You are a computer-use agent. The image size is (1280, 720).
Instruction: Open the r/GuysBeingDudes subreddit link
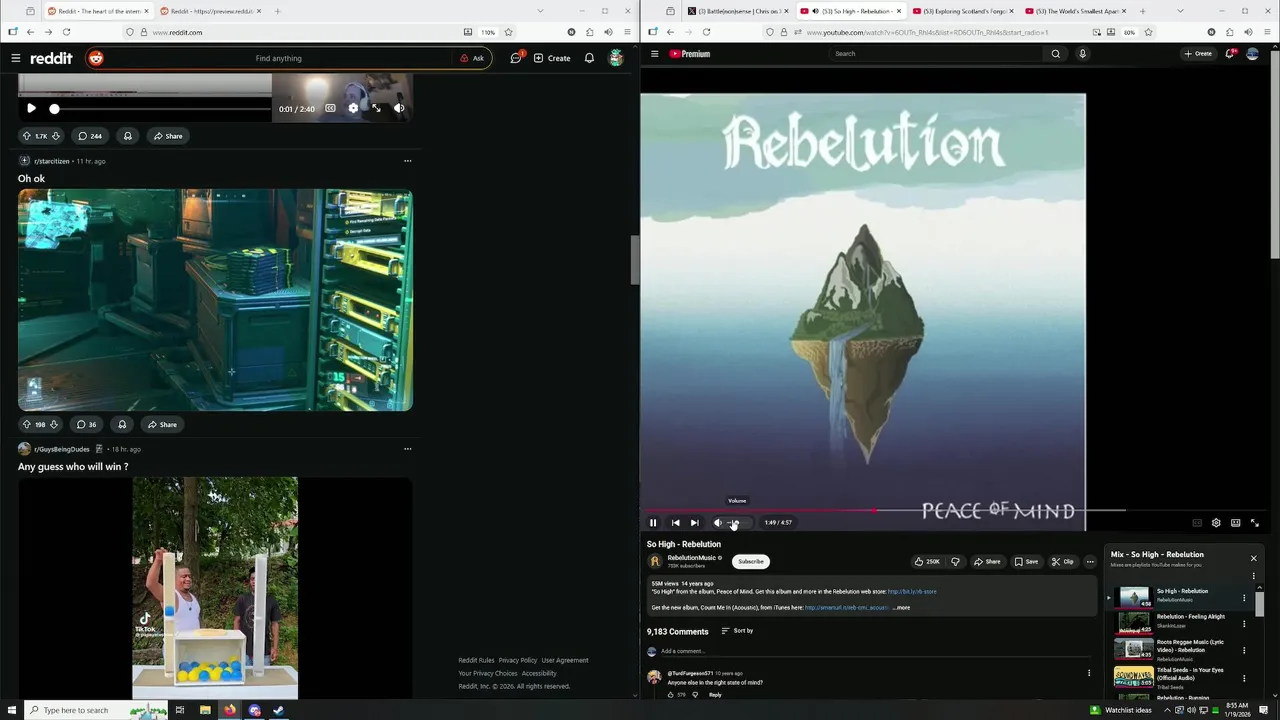pyautogui.click(x=62, y=449)
